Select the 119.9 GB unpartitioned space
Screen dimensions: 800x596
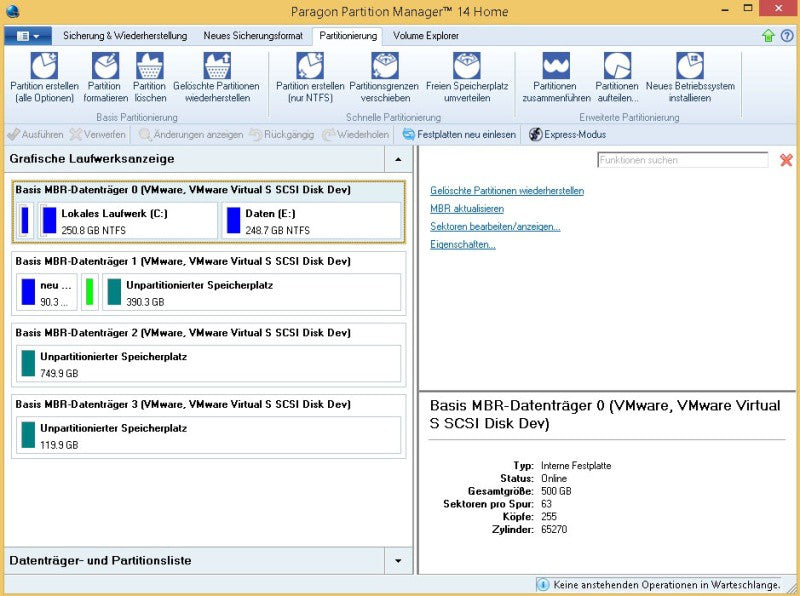[209, 435]
